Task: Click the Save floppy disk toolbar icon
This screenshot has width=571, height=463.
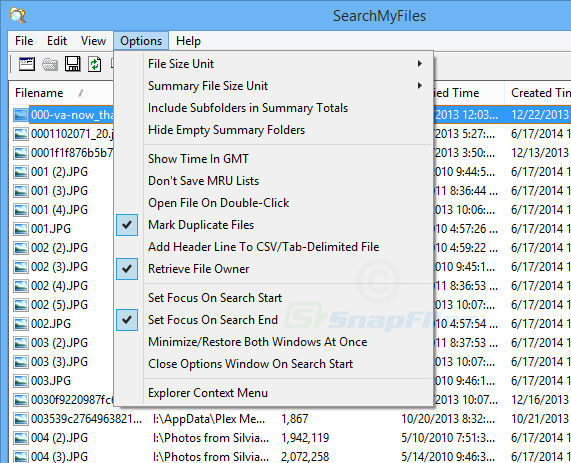Action: click(x=72, y=64)
